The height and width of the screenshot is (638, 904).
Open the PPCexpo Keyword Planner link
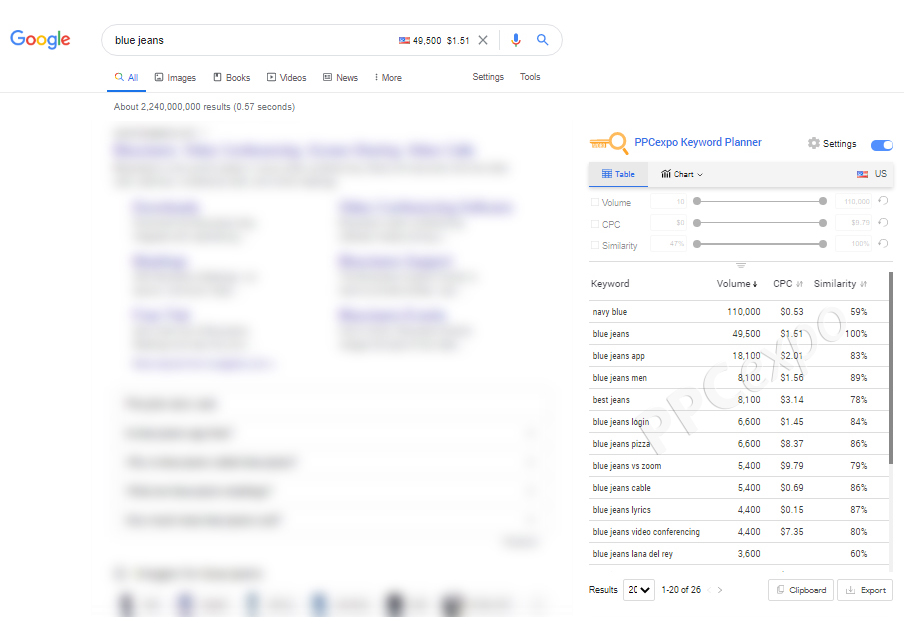tap(698, 142)
